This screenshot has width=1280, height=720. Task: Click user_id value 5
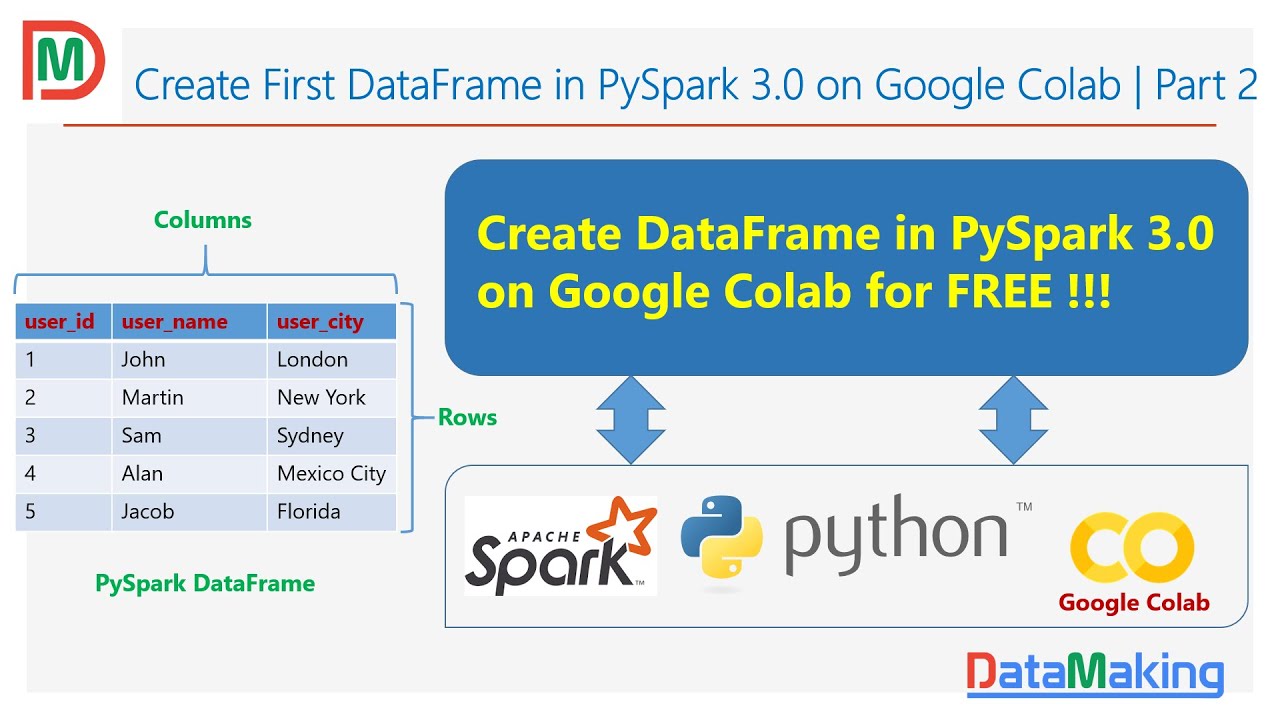coord(64,512)
